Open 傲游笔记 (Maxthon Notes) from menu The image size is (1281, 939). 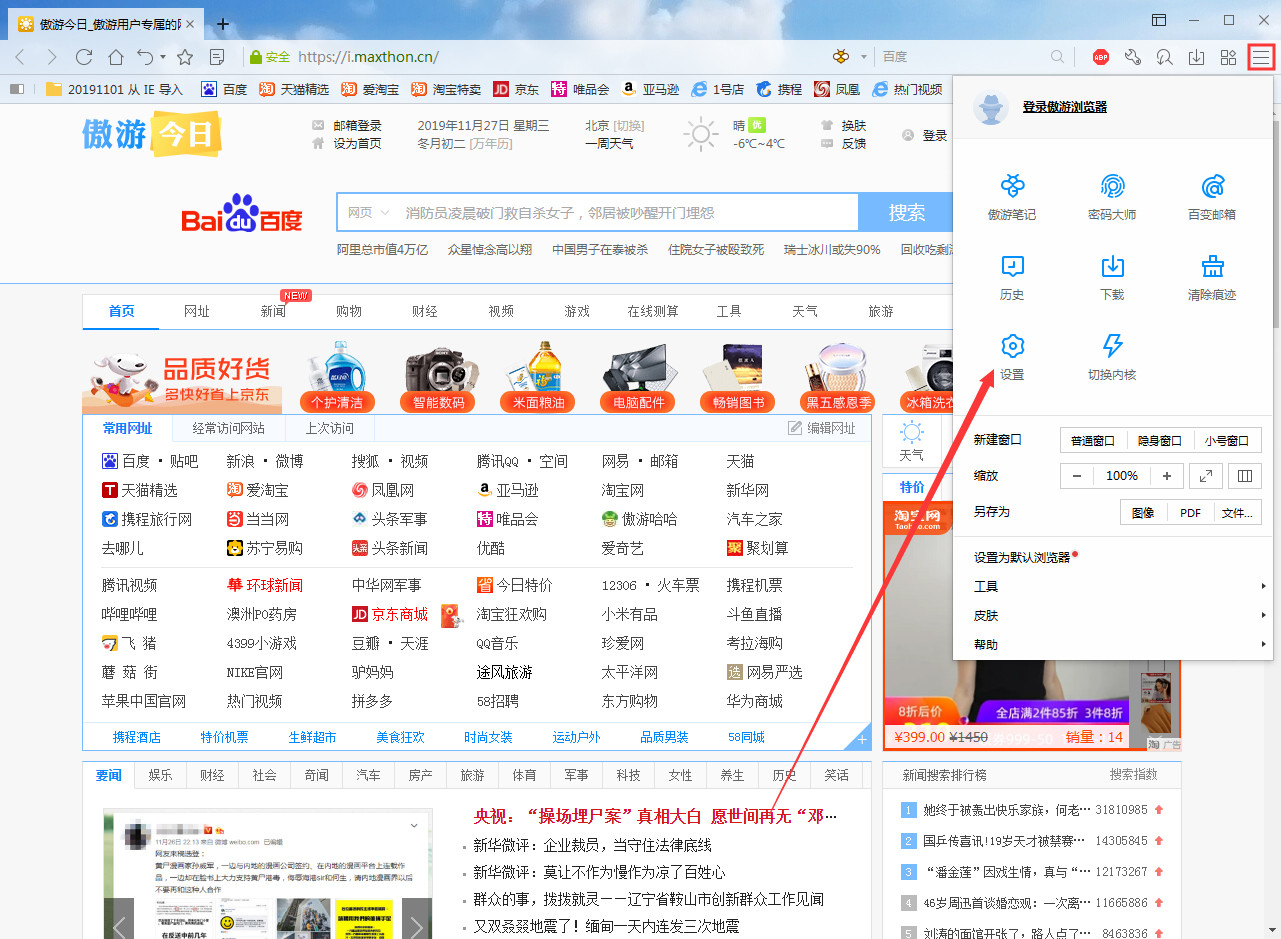pos(1012,196)
